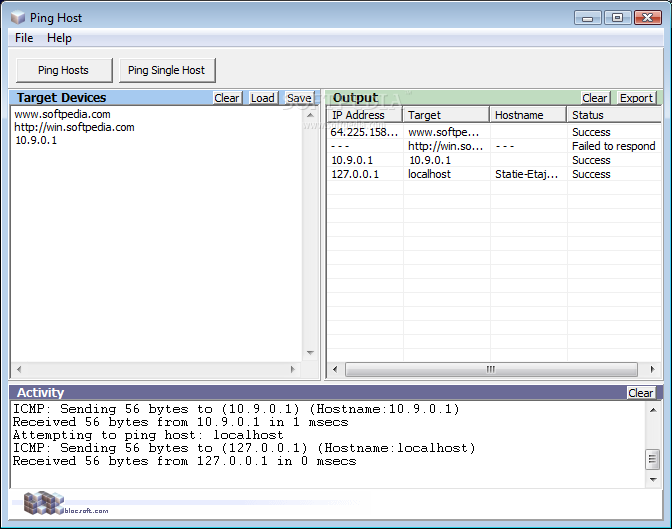Click the Ping Hosts button
This screenshot has height=529, width=672.
point(64,70)
